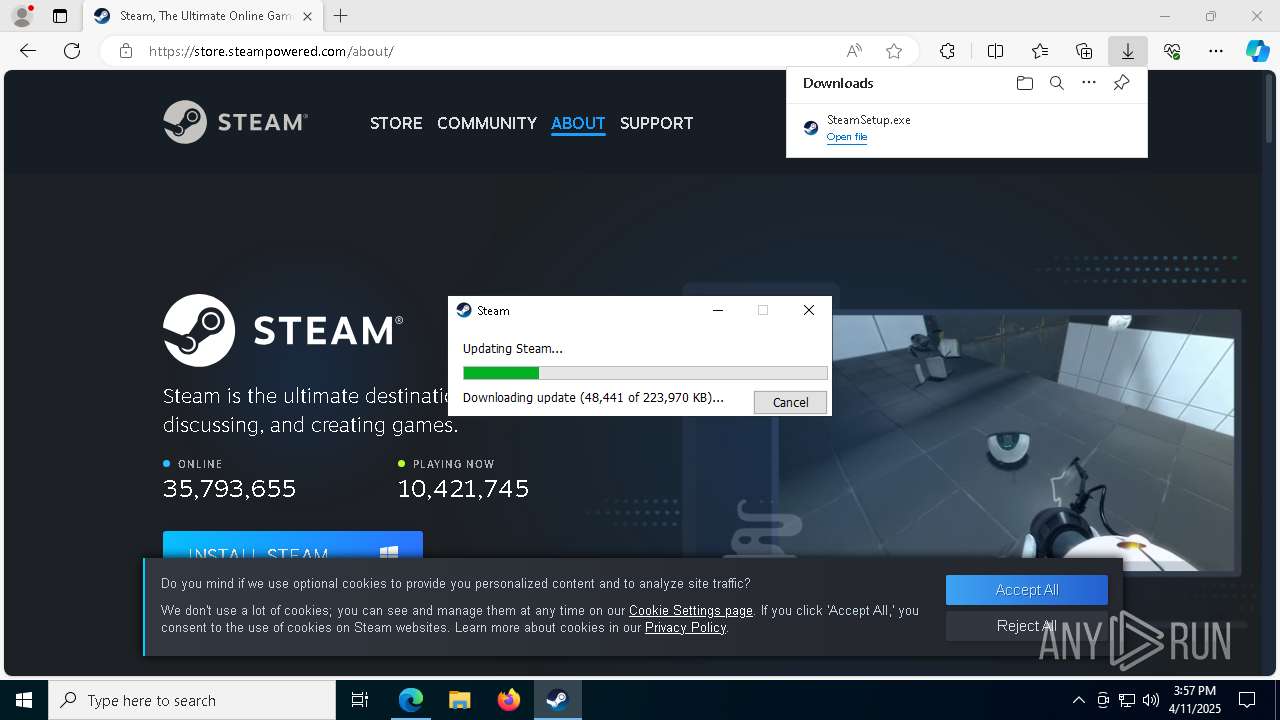Launch Firefox from the taskbar
The height and width of the screenshot is (720, 1280).
[x=508, y=700]
